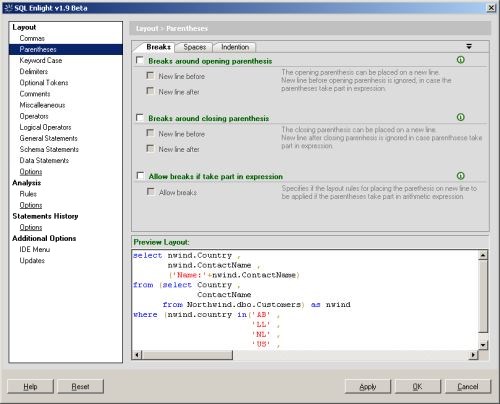This screenshot has width=500, height=404.
Task: Click preview vertical scrollbar up arrow
Action: tap(483, 255)
